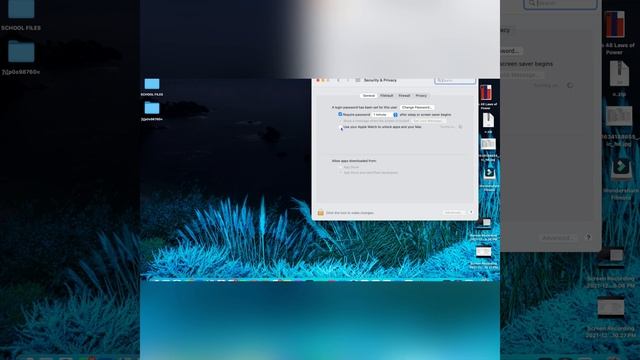The height and width of the screenshot is (360, 640).
Task: Open help with the question mark button
Action: [x=471, y=212]
